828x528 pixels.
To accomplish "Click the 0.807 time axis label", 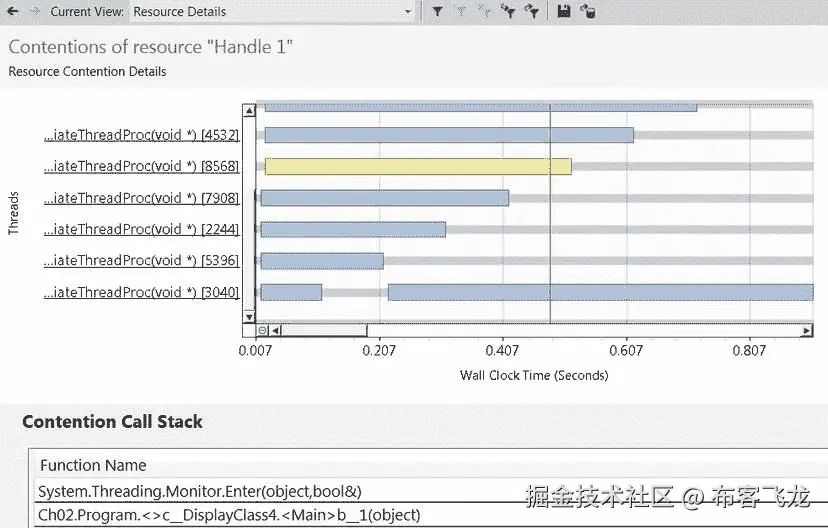I will point(749,351).
